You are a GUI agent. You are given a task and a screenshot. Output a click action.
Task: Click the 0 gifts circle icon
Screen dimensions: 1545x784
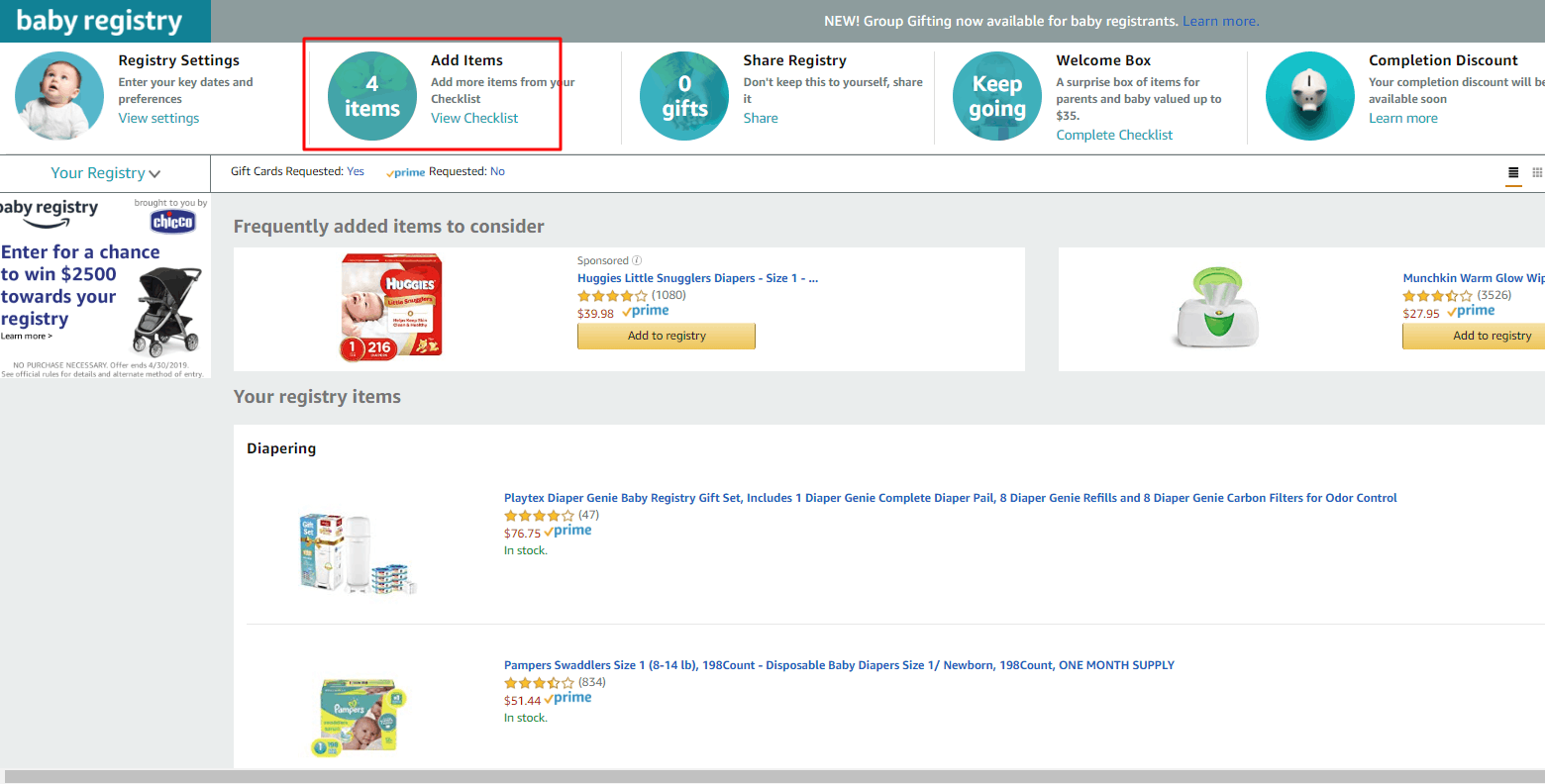coord(684,96)
